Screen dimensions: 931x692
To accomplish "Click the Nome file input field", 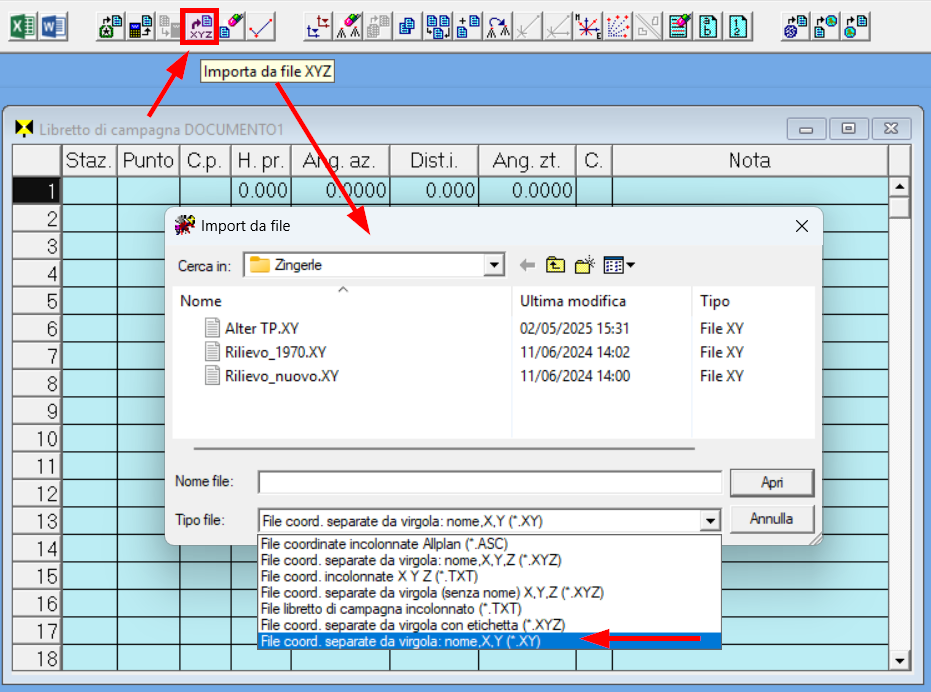I will point(490,482).
